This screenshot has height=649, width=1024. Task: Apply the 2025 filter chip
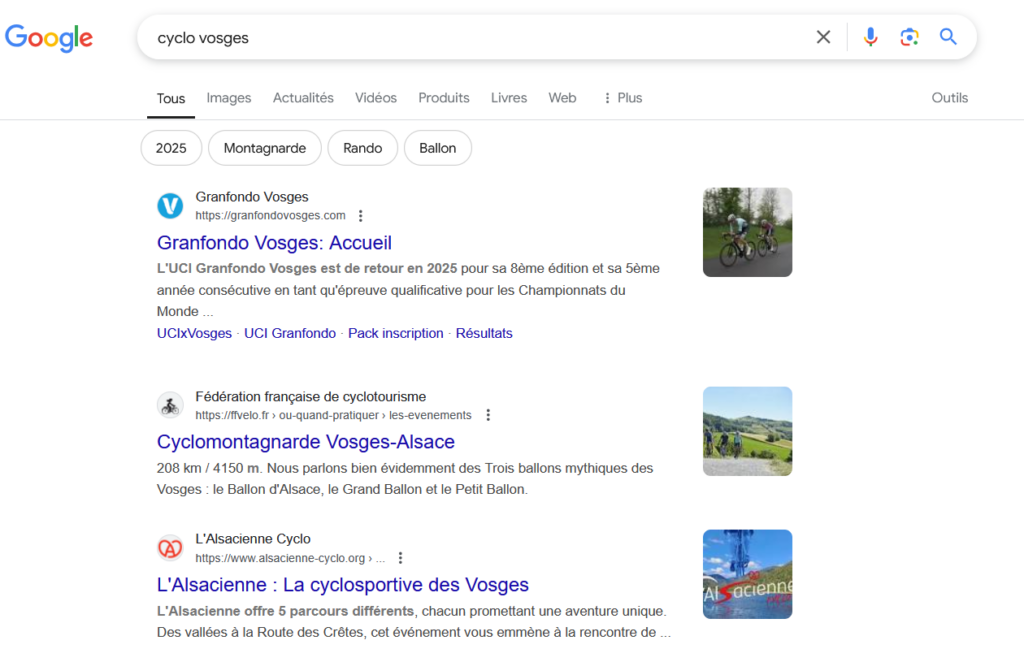[x=171, y=148]
